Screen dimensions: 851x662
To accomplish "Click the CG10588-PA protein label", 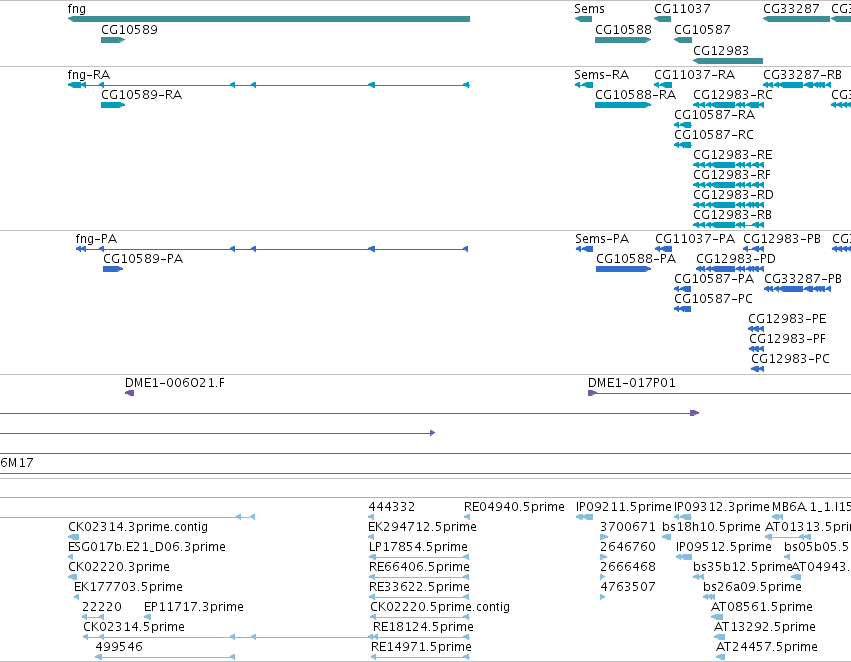I will [636, 259].
